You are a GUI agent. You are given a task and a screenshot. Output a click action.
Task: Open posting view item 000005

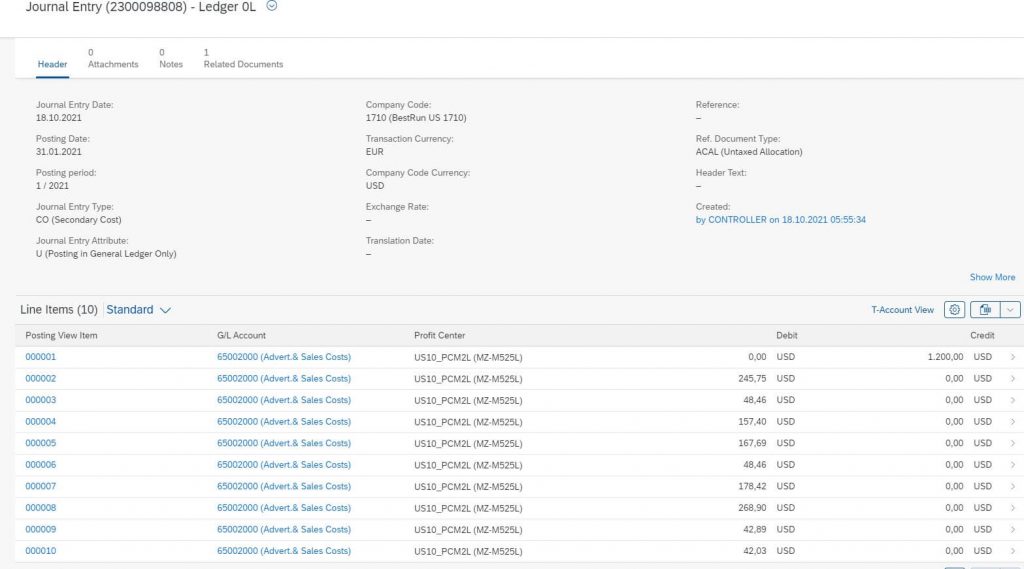pyautogui.click(x=40, y=443)
